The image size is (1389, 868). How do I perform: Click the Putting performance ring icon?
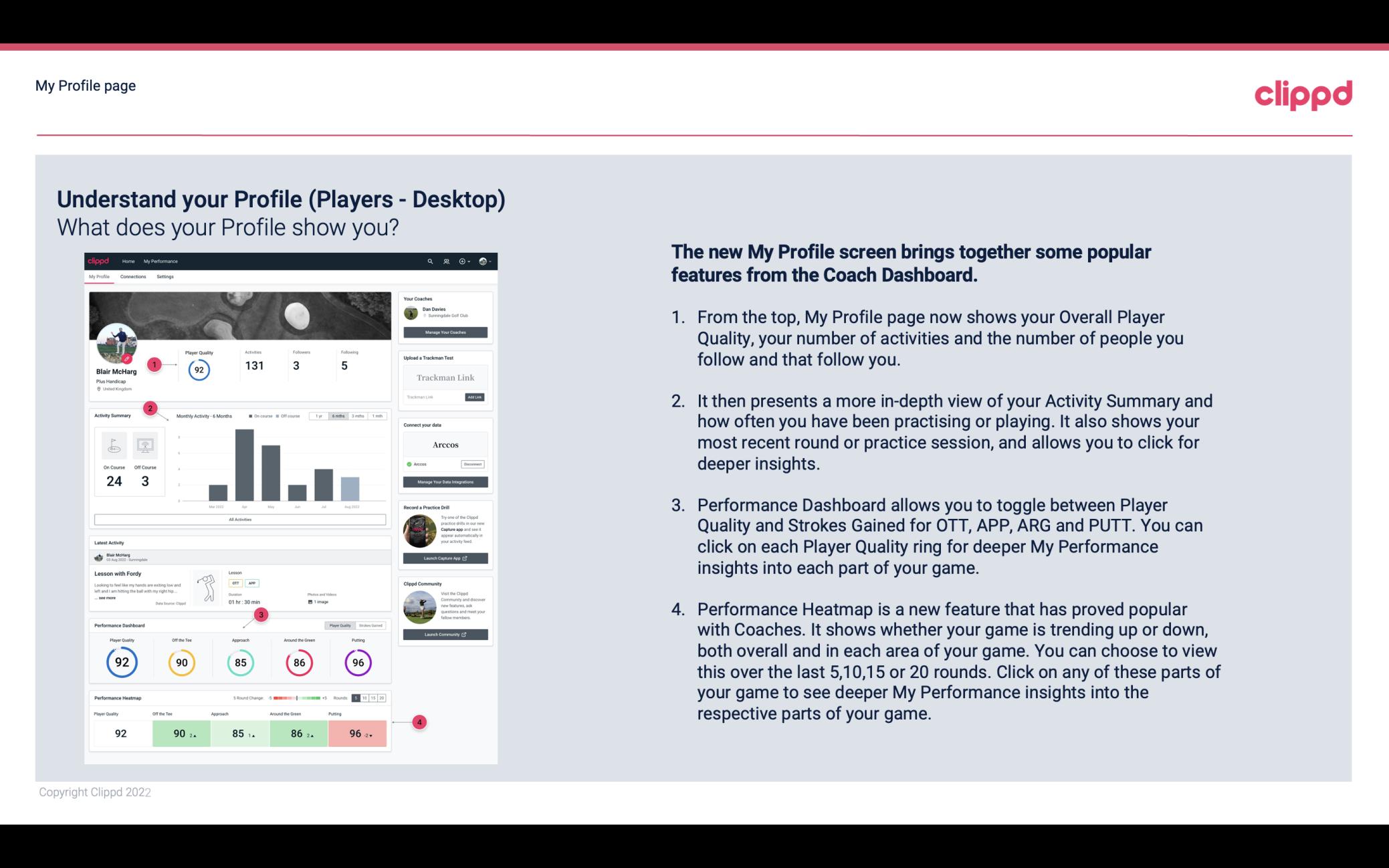coord(357,661)
